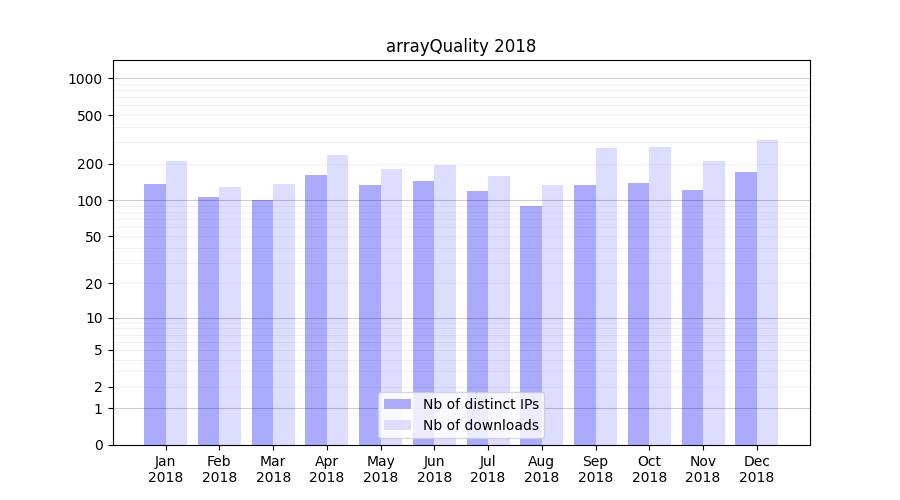Click the Mar 2018 distinct IPs bar

[x=262, y=322]
